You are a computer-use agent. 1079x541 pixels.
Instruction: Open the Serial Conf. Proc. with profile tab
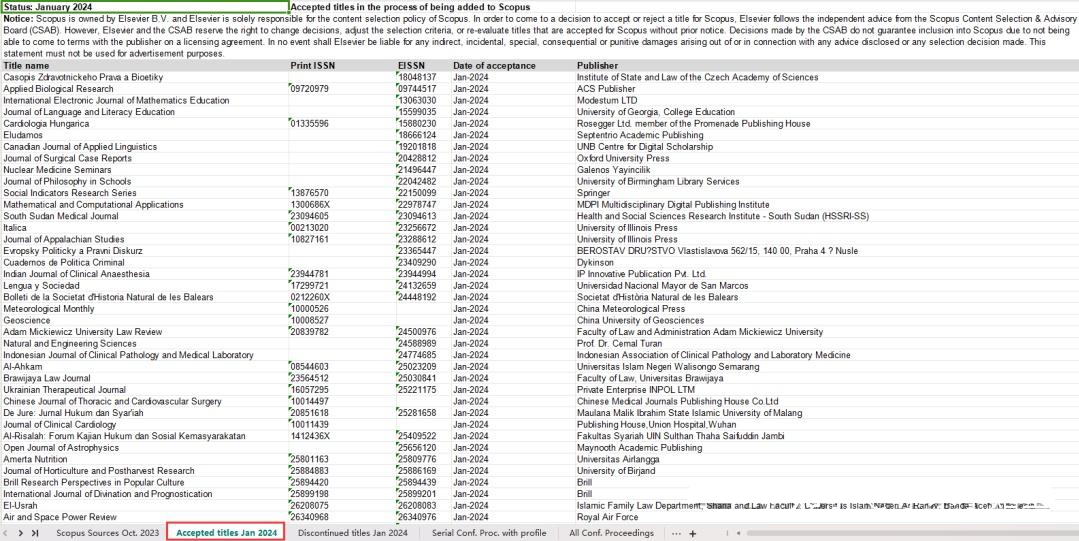pyautogui.click(x=489, y=533)
